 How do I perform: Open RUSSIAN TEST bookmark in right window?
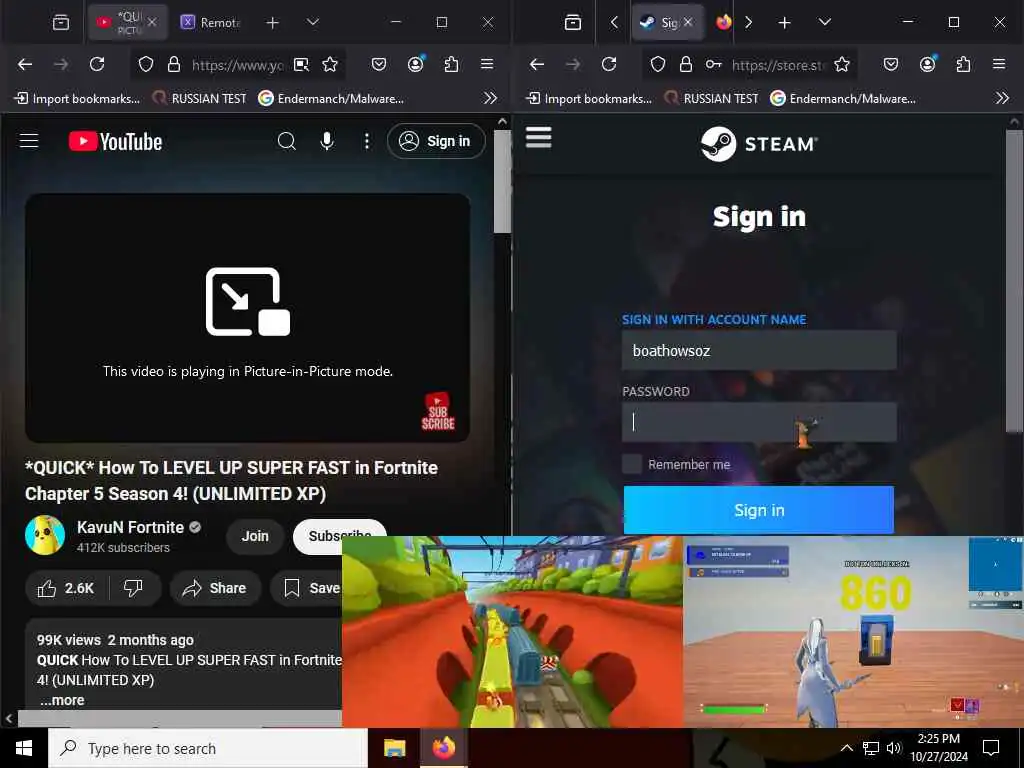712,99
